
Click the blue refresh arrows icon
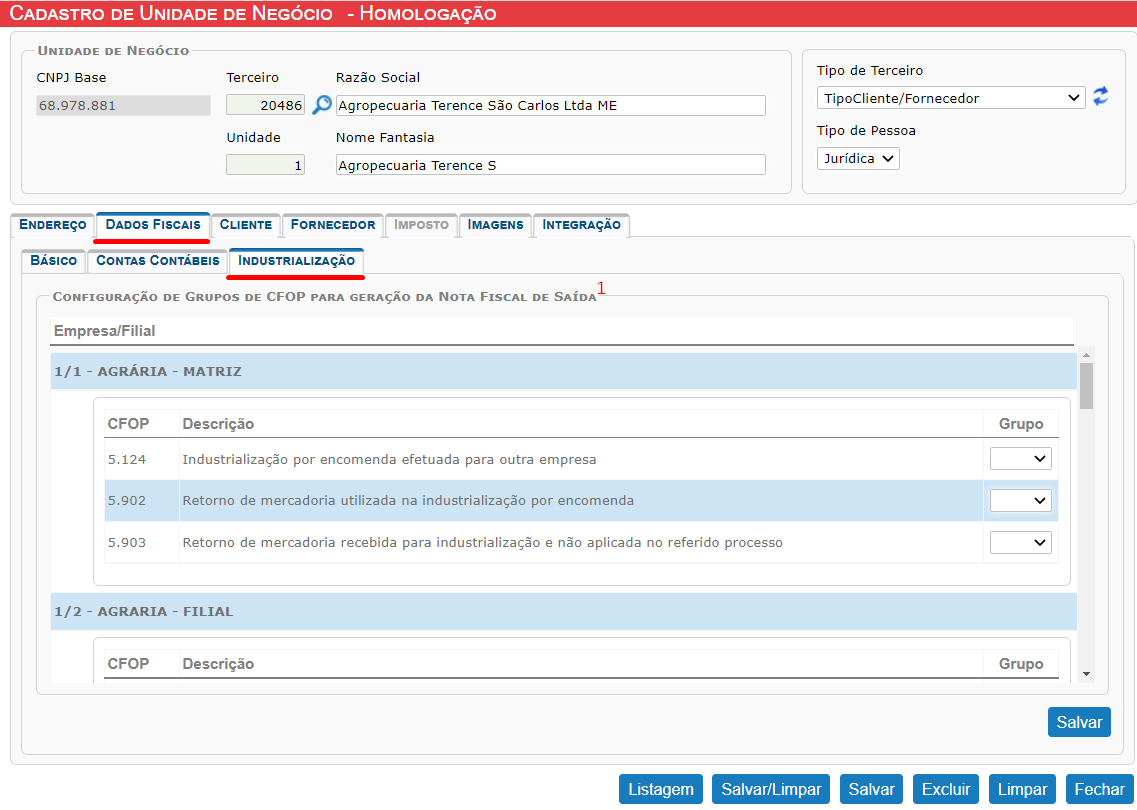(x=1101, y=96)
